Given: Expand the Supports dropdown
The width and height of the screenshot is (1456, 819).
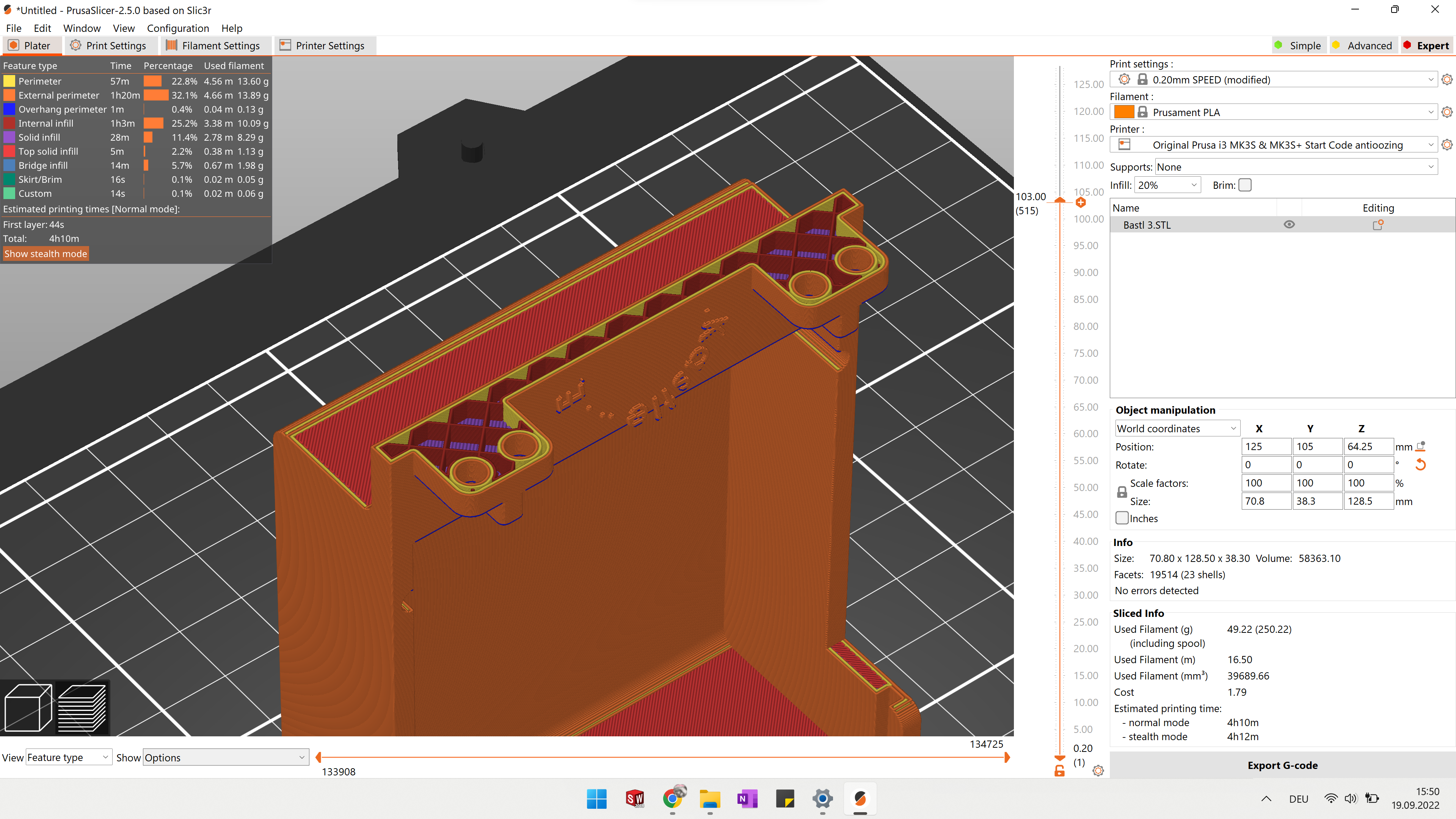Looking at the screenshot, I should (x=1296, y=167).
